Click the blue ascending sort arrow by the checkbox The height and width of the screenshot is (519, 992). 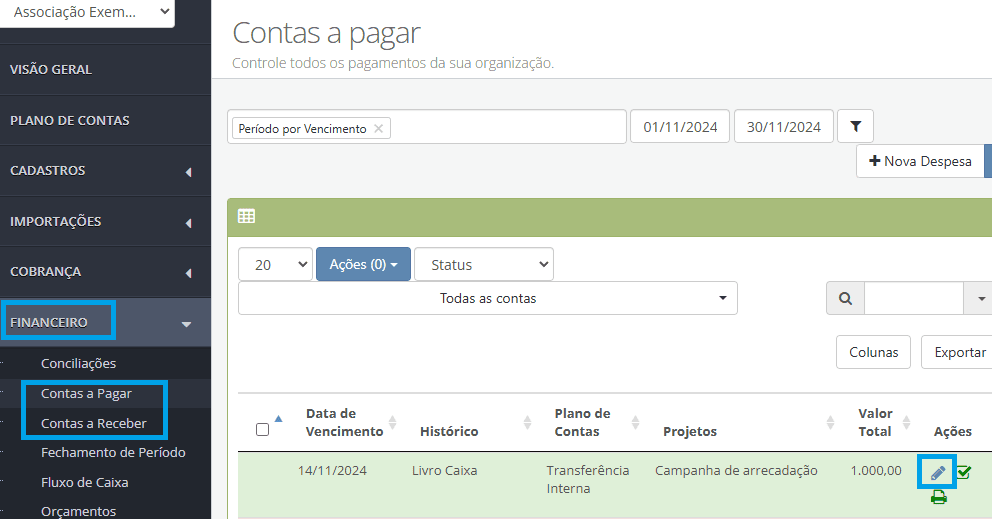coord(278,418)
